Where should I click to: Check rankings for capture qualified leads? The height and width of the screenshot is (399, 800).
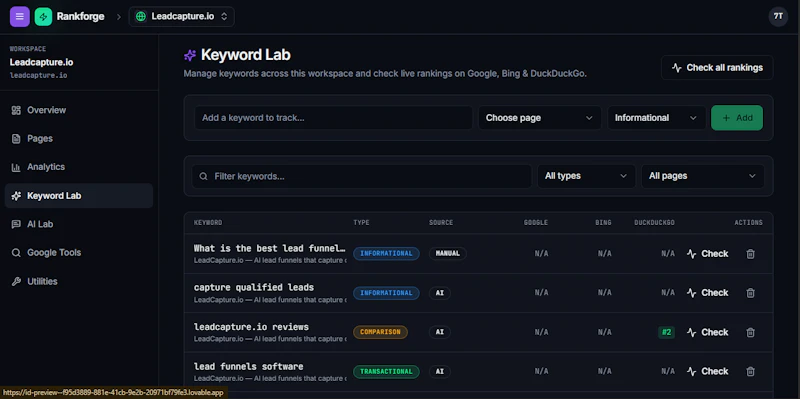coord(708,293)
